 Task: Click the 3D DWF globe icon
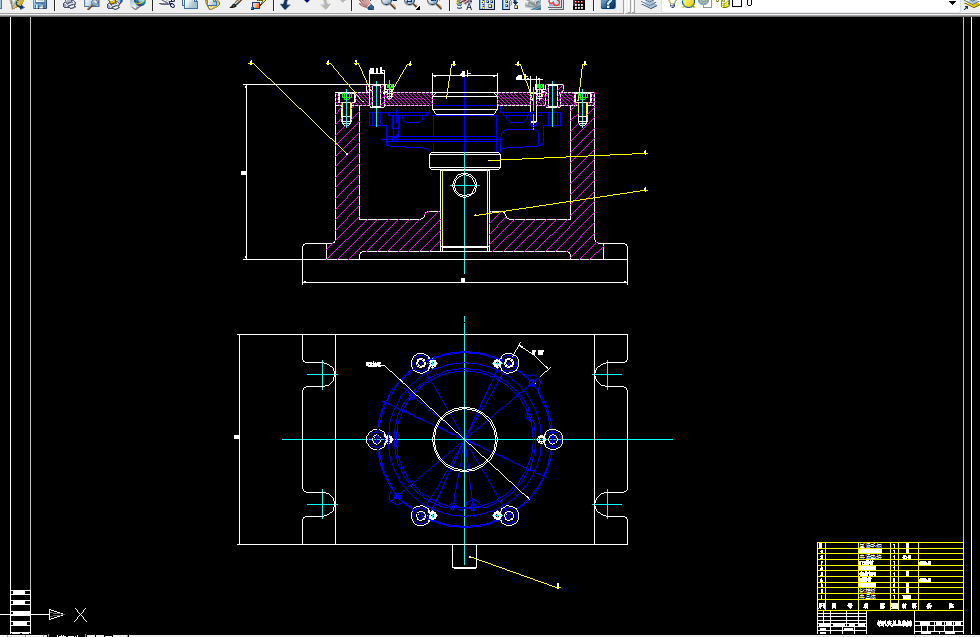(x=138, y=4)
